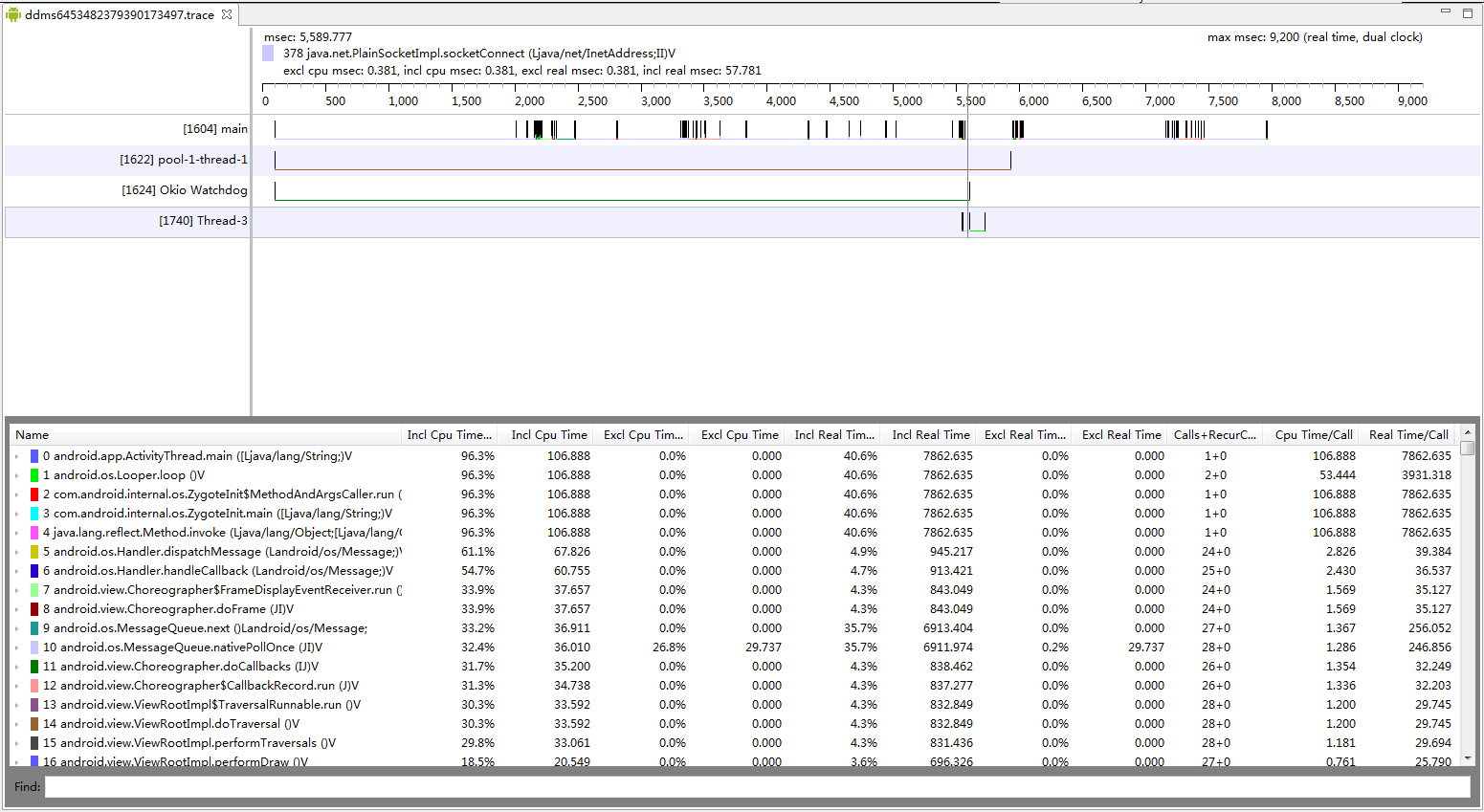Click the Android icon on the trace tab
This screenshot has width=1484, height=812.
(13, 14)
